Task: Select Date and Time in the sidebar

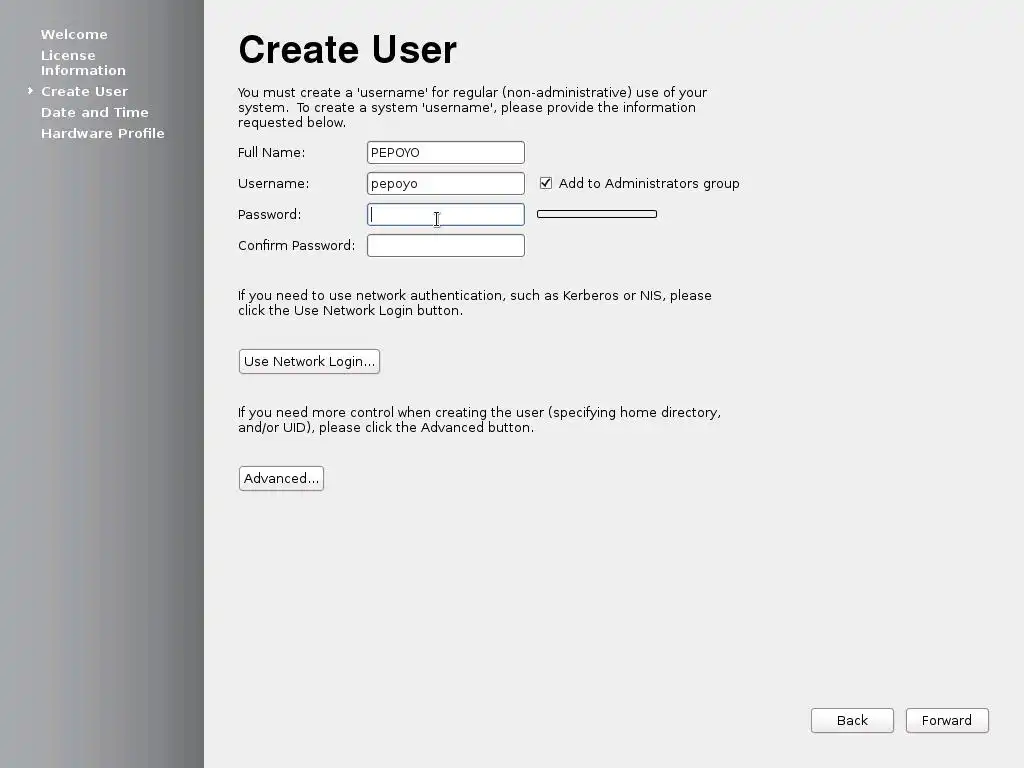Action: pos(95,112)
